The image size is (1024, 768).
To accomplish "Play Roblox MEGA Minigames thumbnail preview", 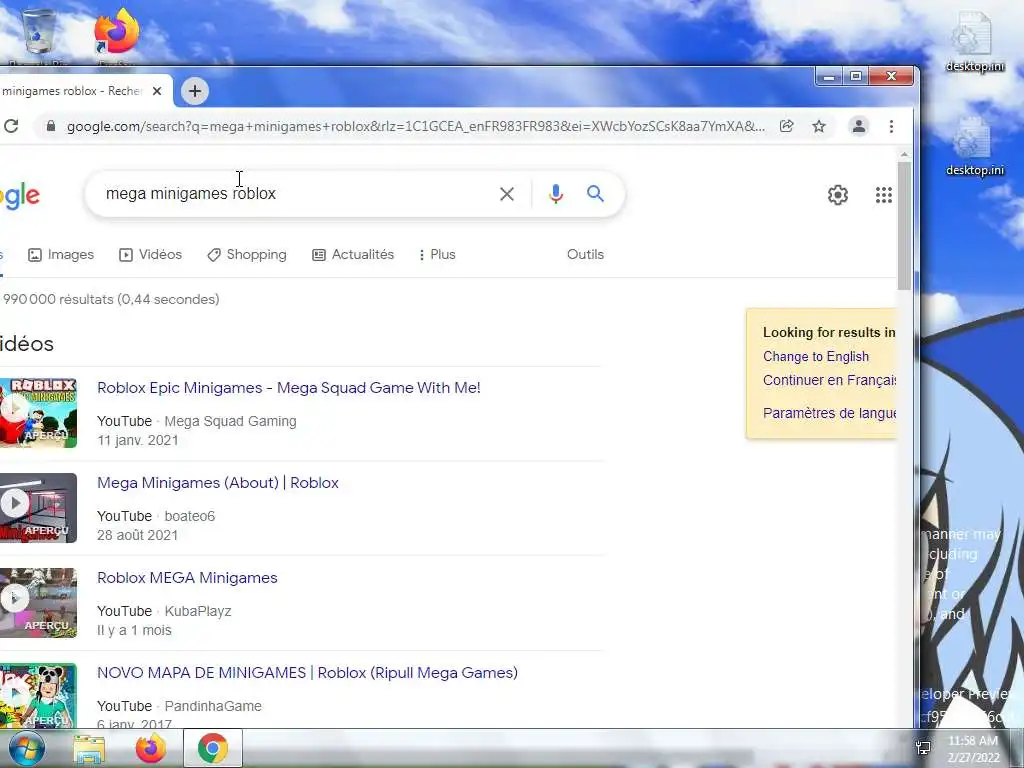I will click(38, 603).
